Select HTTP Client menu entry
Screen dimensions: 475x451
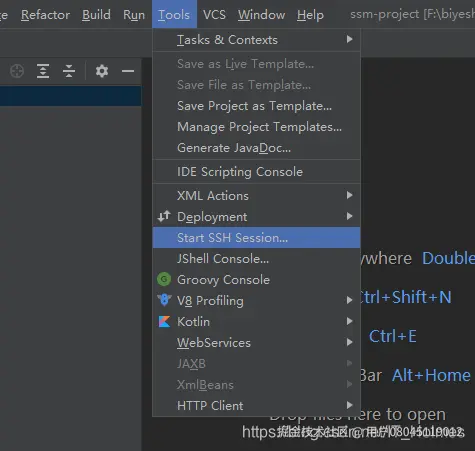point(256,406)
